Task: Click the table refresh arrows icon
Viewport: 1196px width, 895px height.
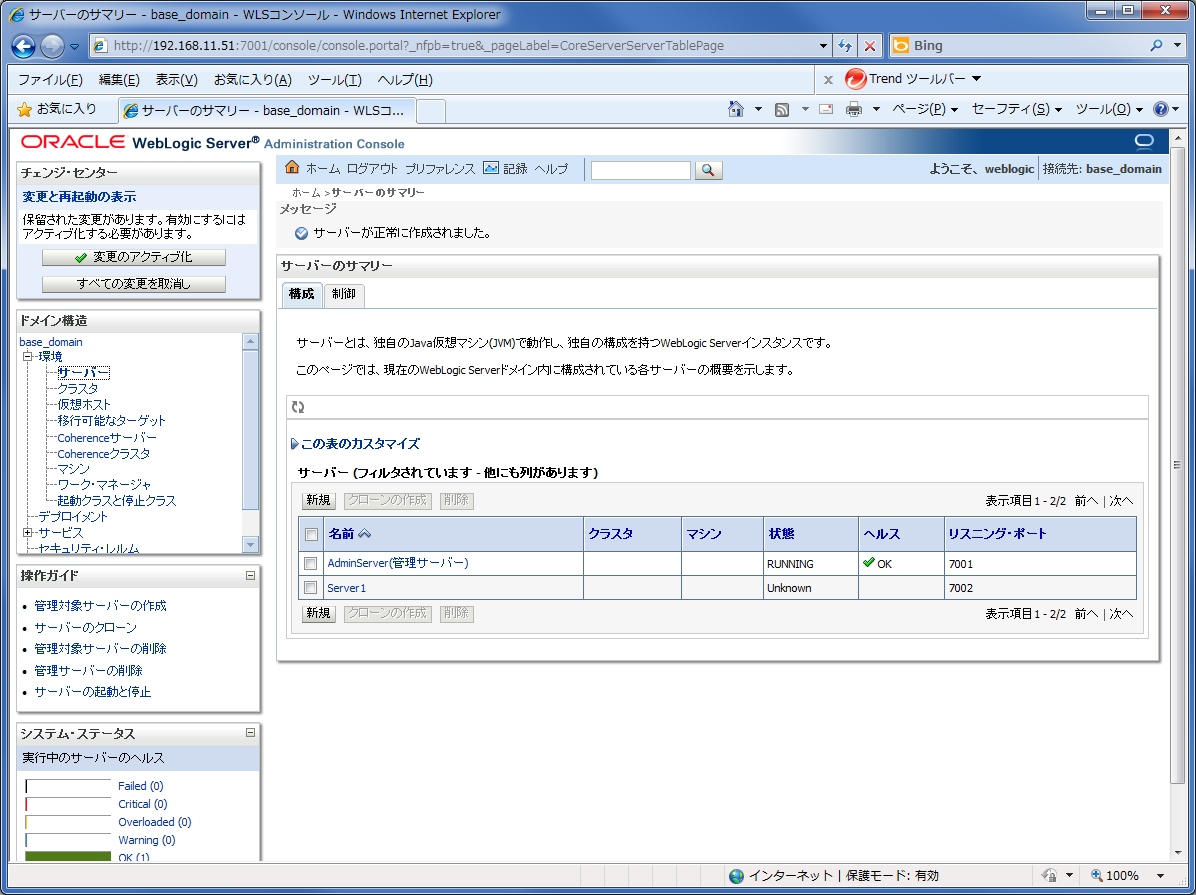Action: (298, 407)
